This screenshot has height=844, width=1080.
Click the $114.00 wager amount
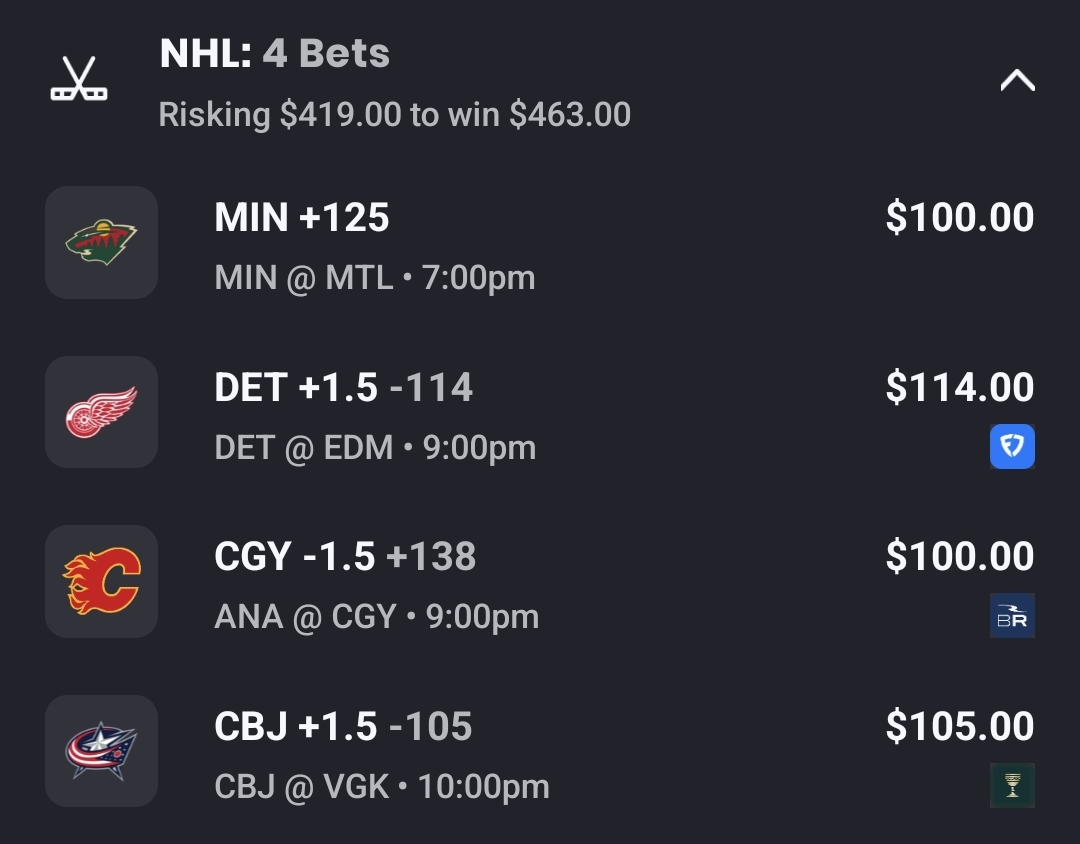pyautogui.click(x=960, y=388)
